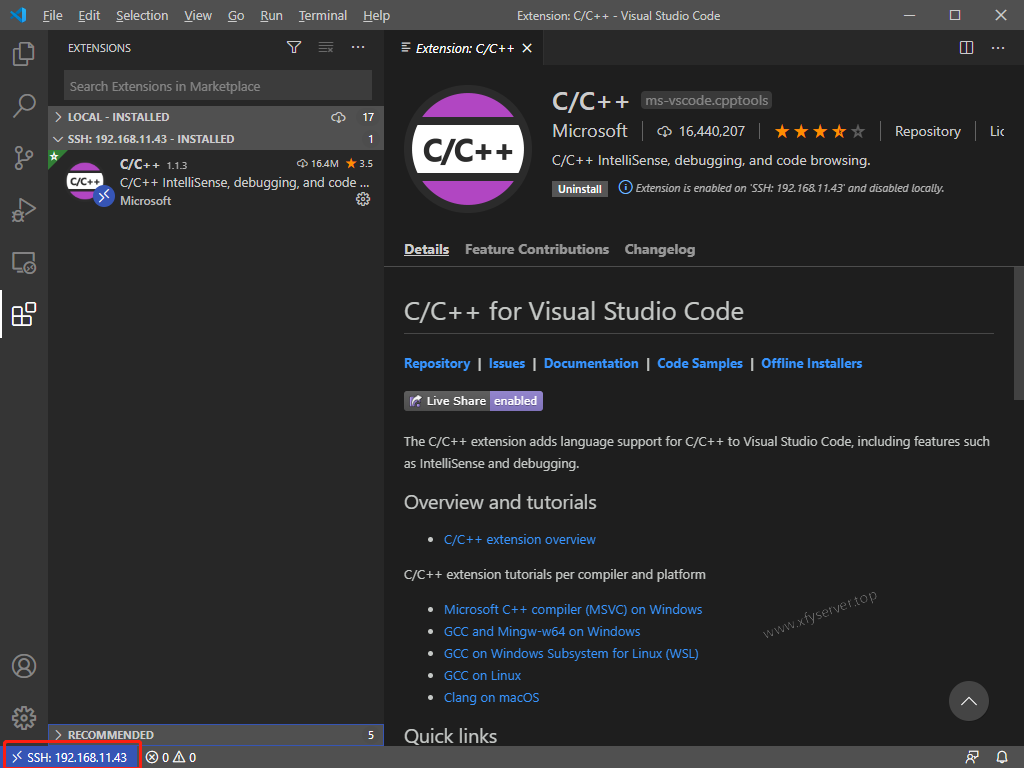Click the Search Extensions in Marketplace field
The image size is (1024, 768).
216,85
